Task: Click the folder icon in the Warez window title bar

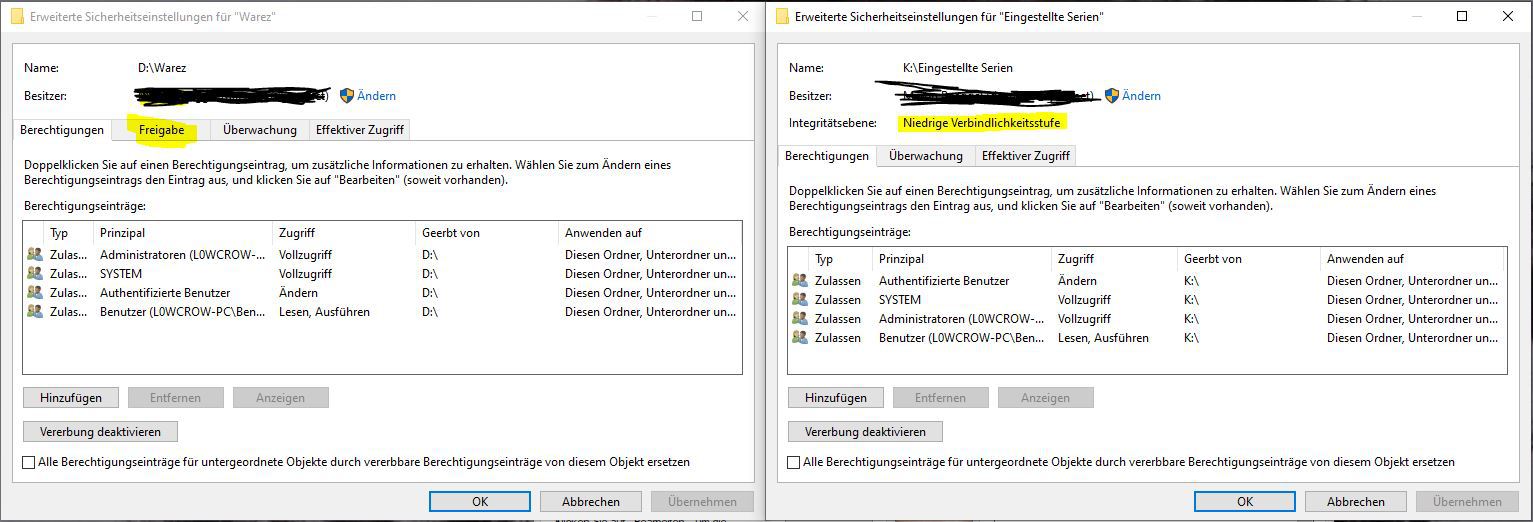Action: [17, 17]
